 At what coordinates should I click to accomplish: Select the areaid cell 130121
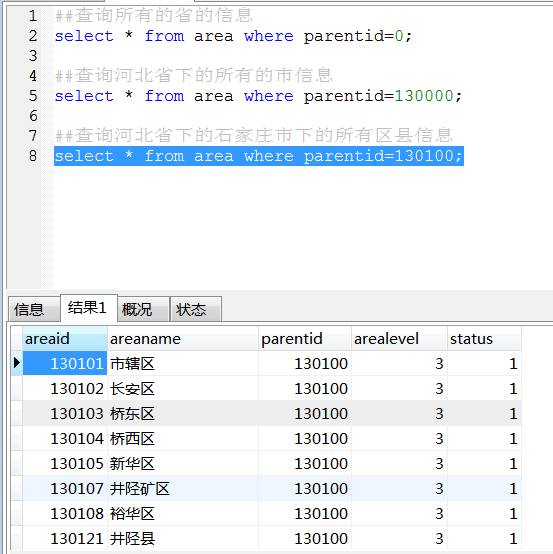tap(65, 538)
